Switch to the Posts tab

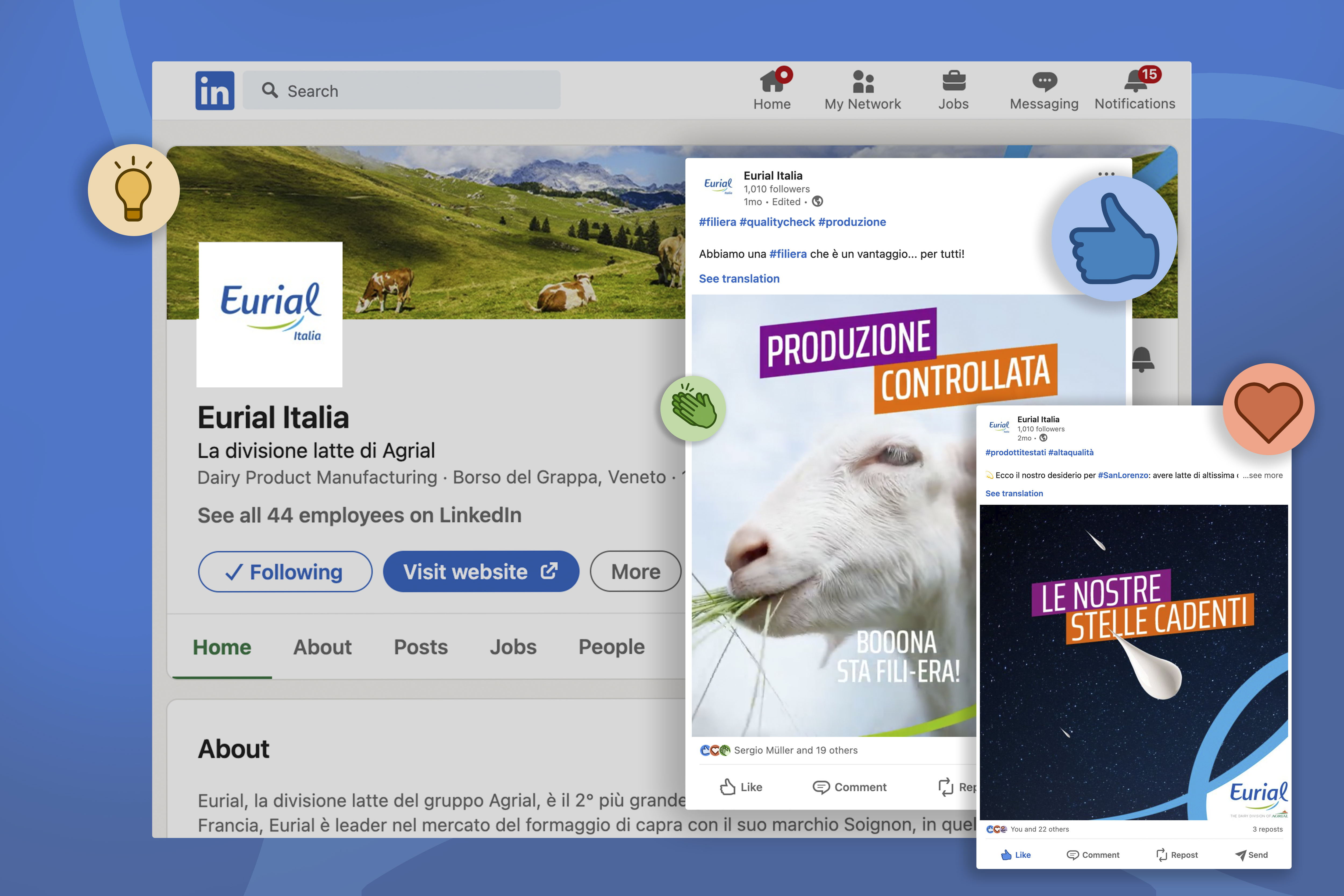click(x=421, y=647)
